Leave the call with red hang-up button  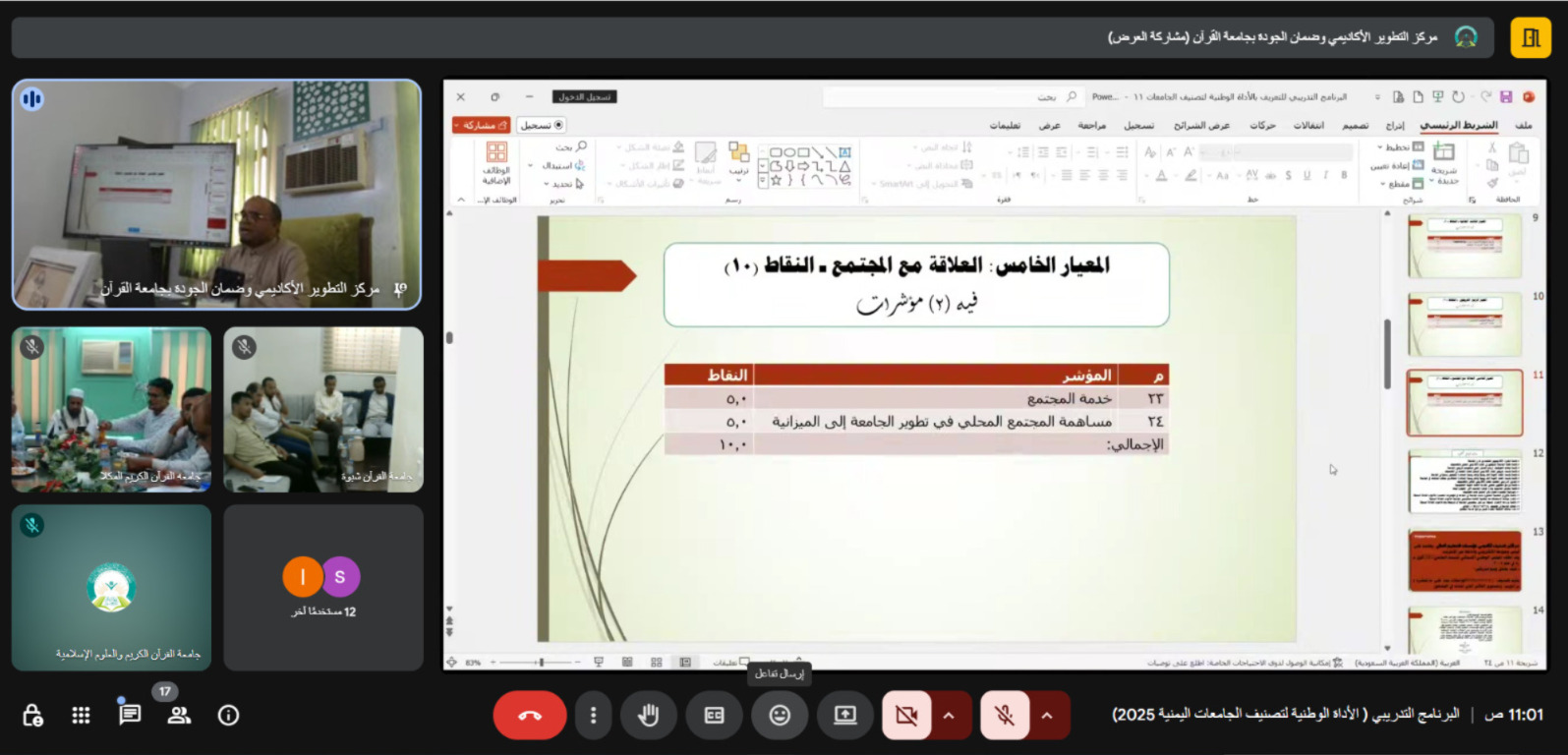[530, 716]
